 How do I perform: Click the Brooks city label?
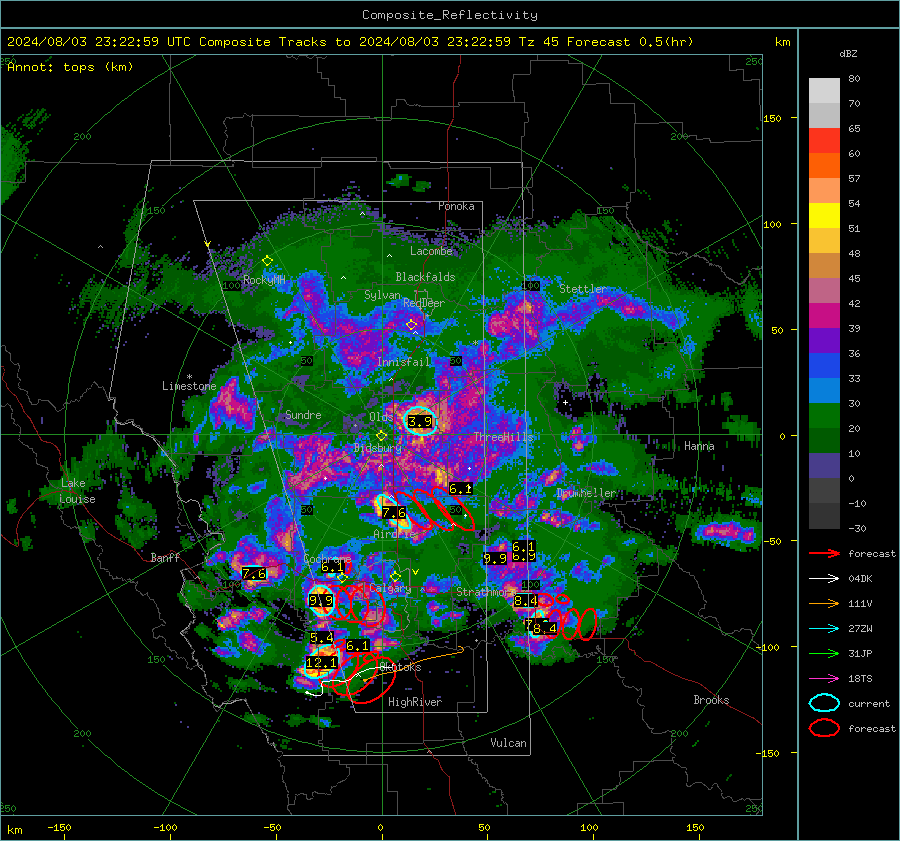[x=711, y=700]
